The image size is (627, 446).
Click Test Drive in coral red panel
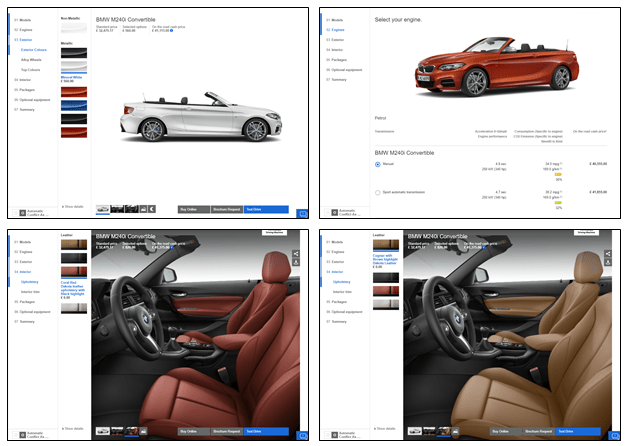click(266, 431)
